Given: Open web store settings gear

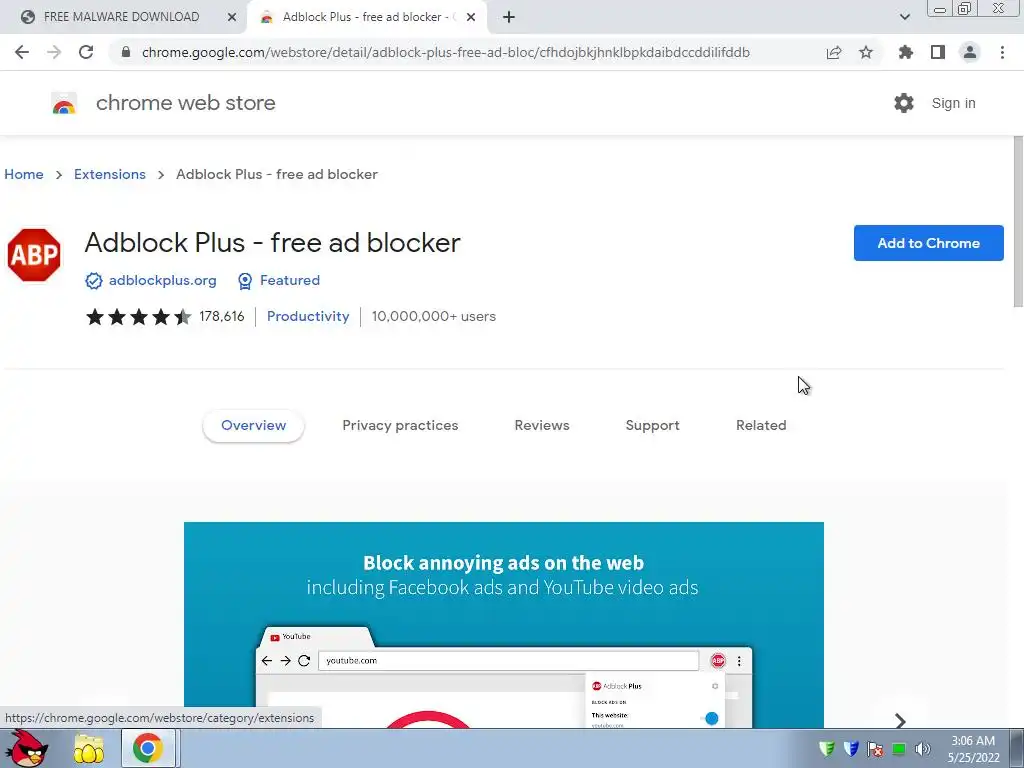Looking at the screenshot, I should [904, 103].
